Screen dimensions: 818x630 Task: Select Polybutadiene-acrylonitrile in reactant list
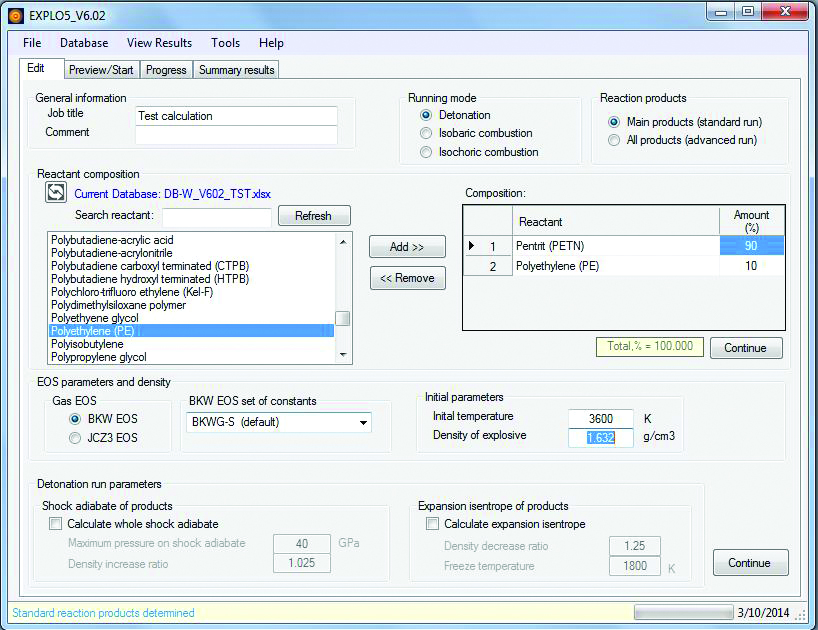(191, 253)
